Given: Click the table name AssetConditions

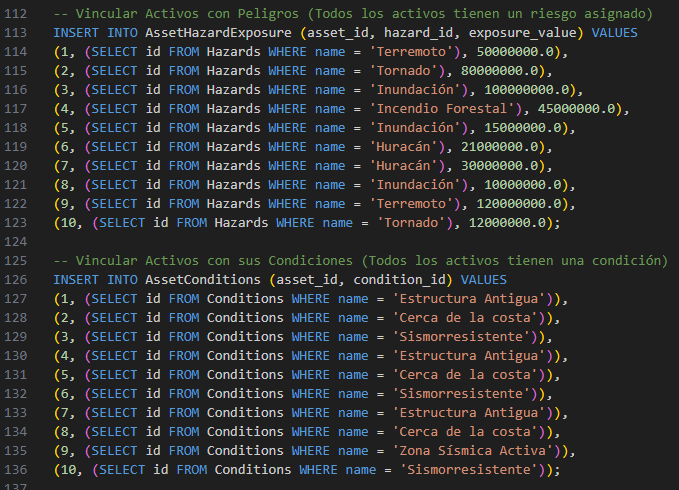Looking at the screenshot, I should (x=203, y=280).
